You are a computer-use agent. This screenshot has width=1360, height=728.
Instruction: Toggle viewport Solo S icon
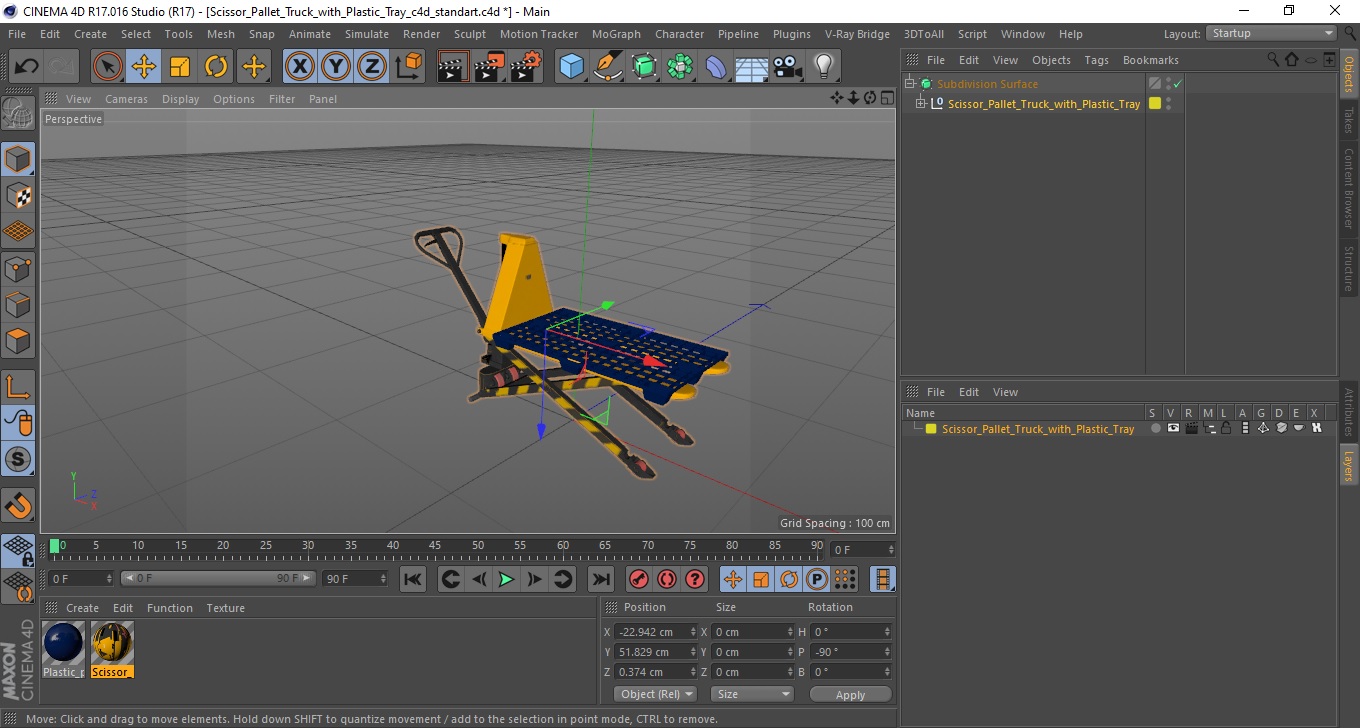click(x=18, y=459)
